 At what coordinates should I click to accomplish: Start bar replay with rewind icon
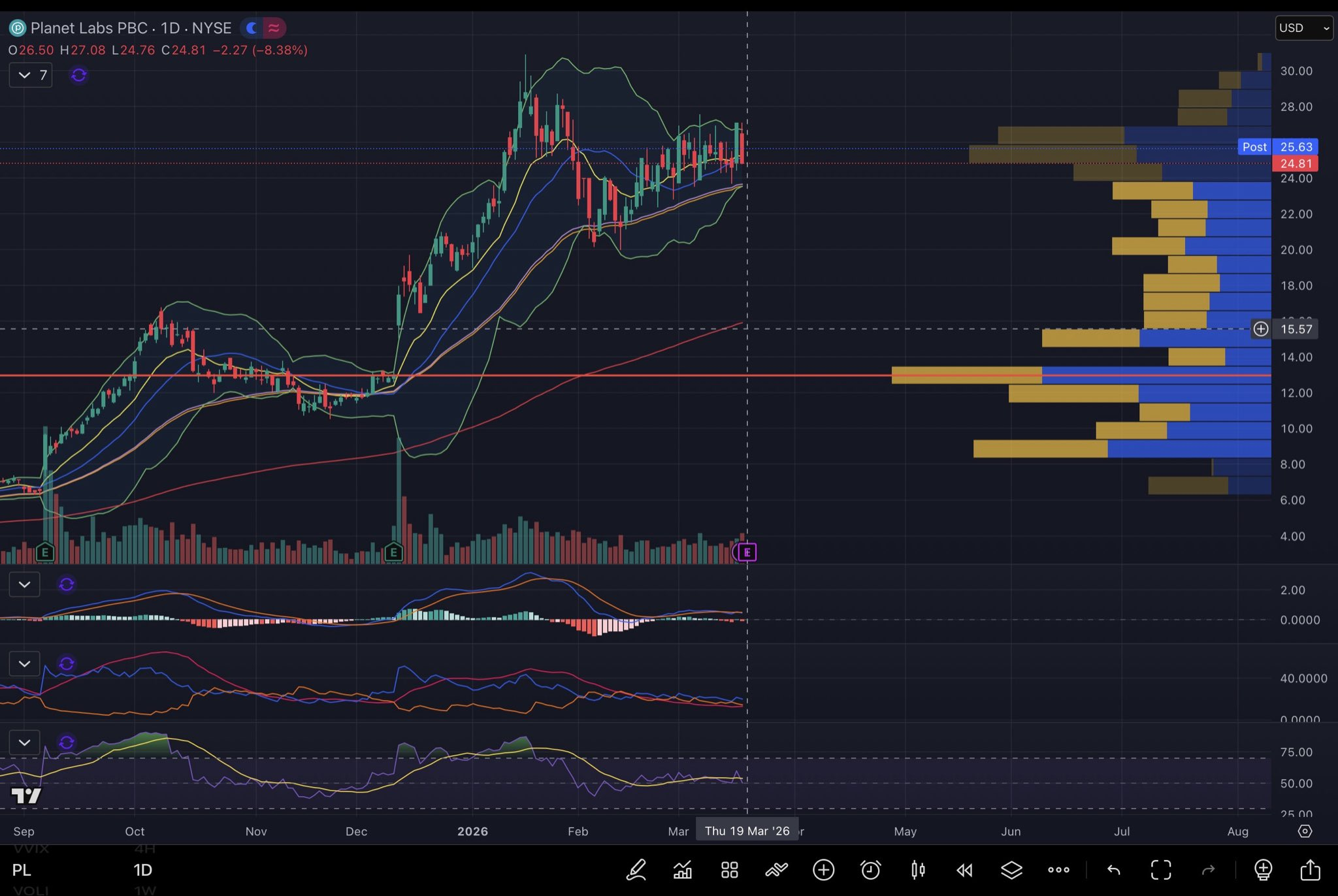coord(964,870)
